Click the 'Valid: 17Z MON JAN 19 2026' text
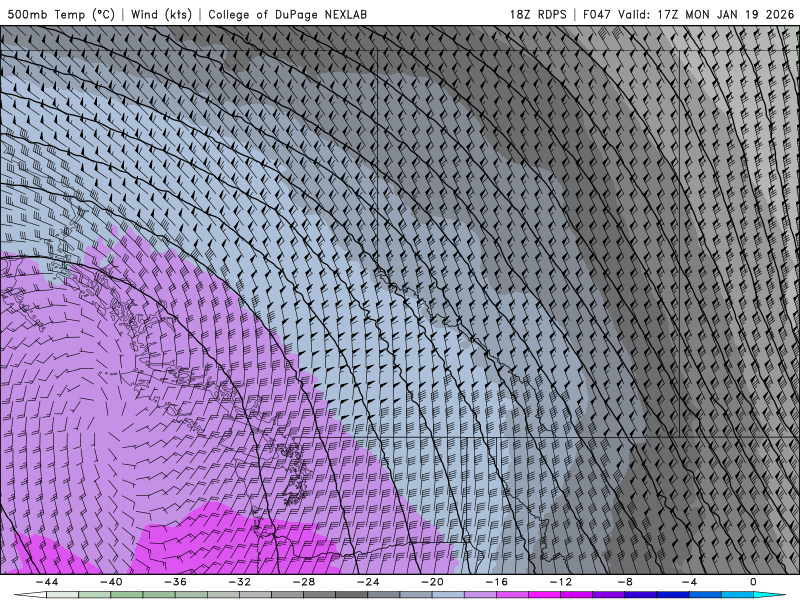800x600 pixels. (706, 14)
